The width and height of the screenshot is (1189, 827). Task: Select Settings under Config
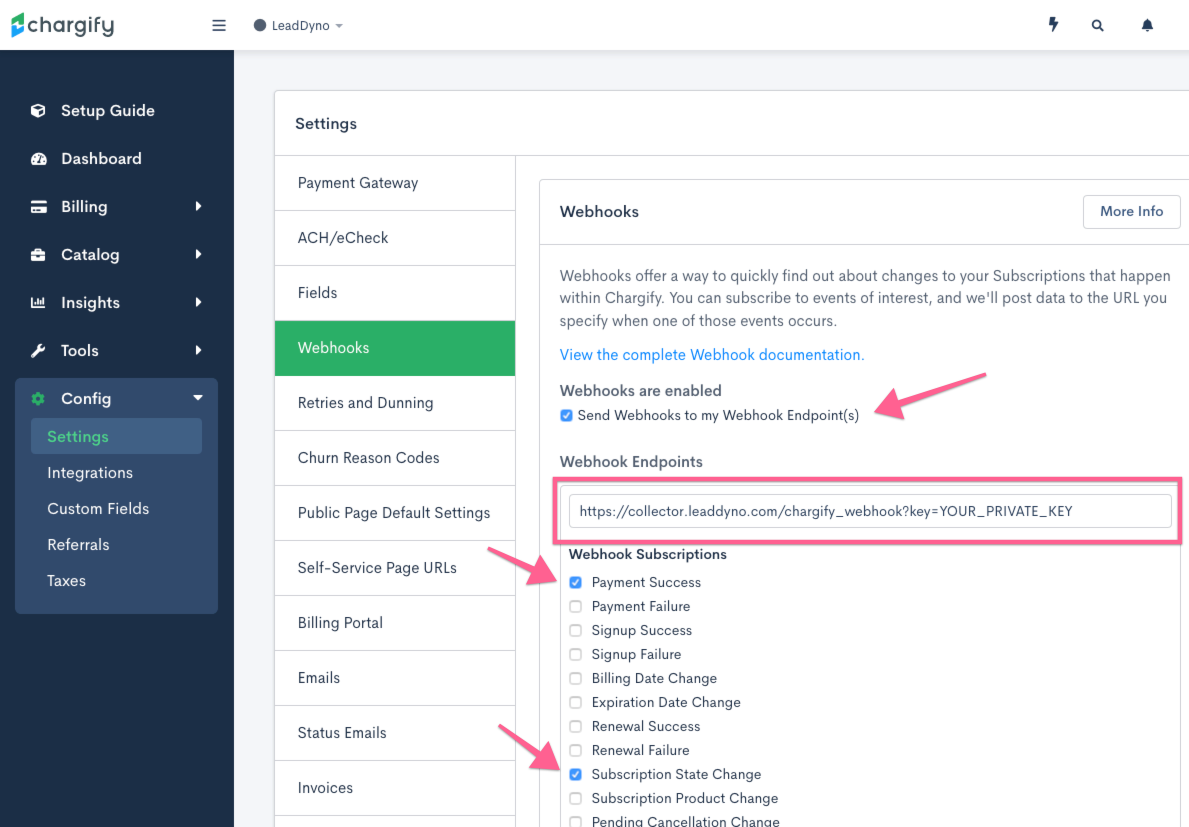116,437
